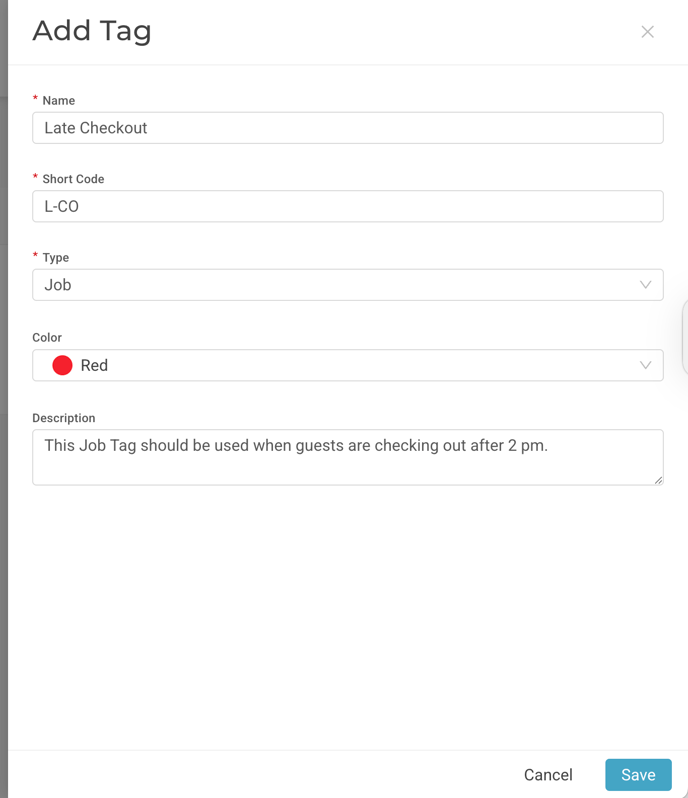This screenshot has height=798, width=688.
Task: Click the dimmed background strip beside dialog
Action: pos(4,399)
